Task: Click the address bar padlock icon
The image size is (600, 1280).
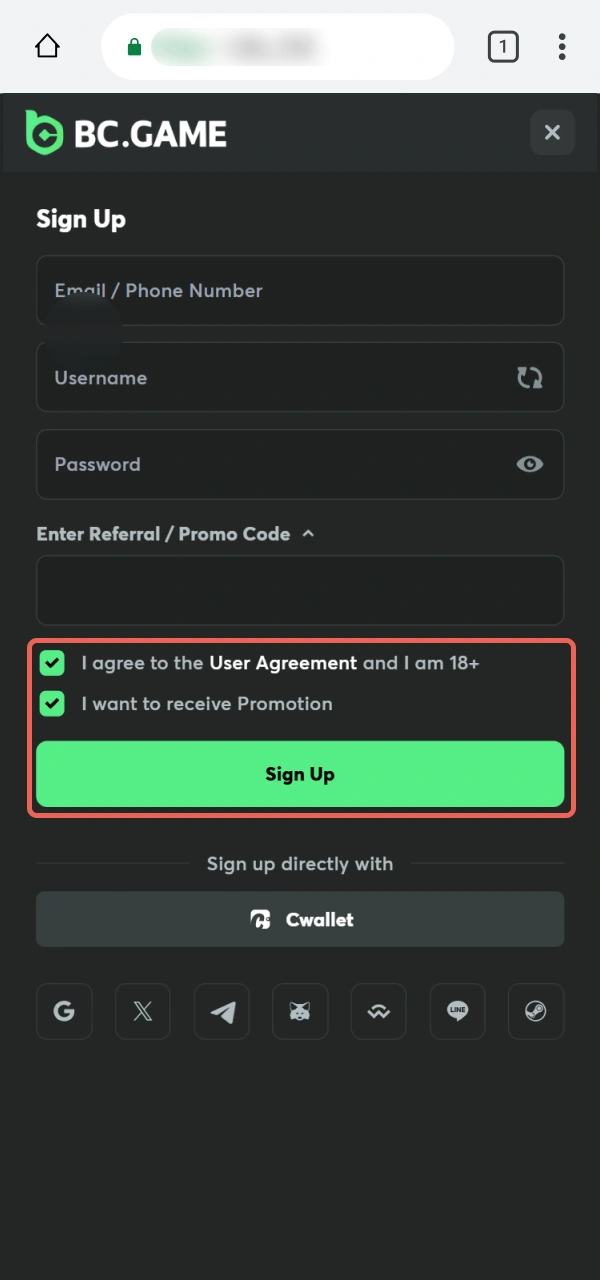Action: (133, 46)
